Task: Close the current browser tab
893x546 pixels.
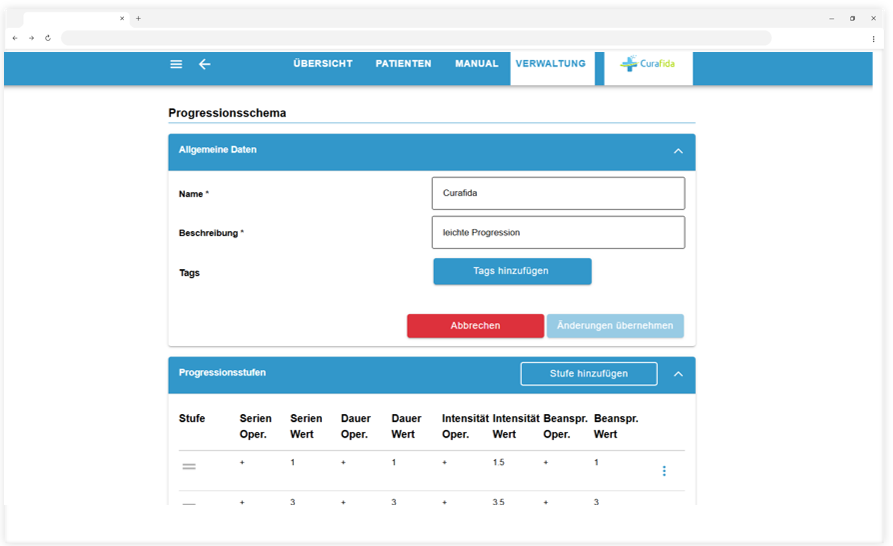Action: (x=122, y=18)
